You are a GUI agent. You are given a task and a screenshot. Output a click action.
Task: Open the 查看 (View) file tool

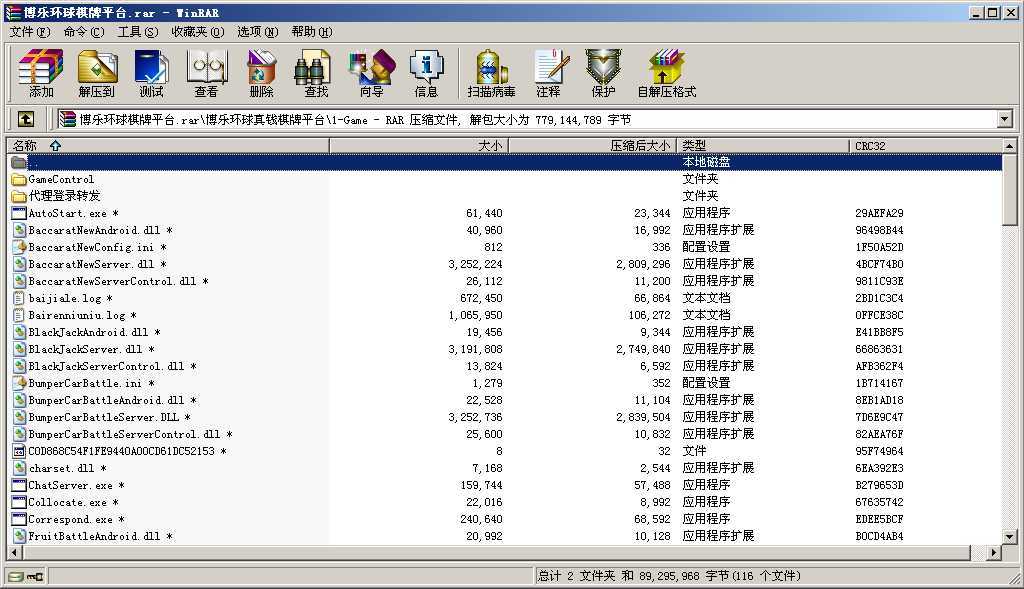206,73
